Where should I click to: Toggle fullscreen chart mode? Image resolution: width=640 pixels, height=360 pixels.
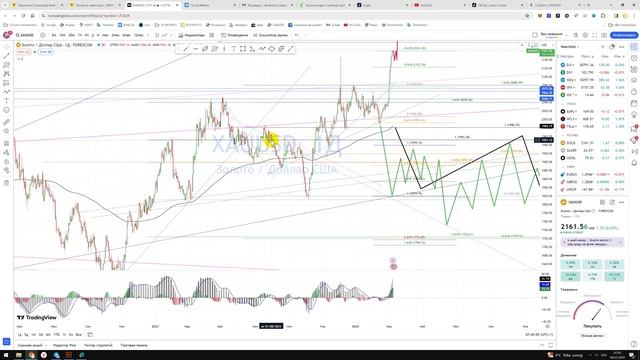(594, 35)
